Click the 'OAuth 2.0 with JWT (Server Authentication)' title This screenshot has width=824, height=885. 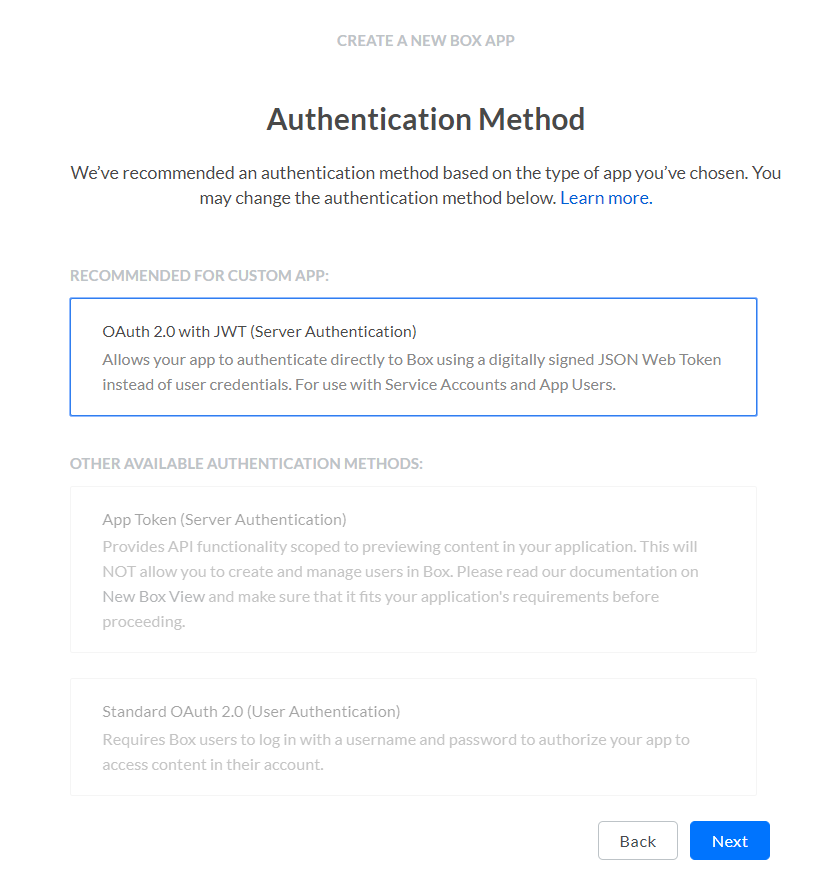259,331
